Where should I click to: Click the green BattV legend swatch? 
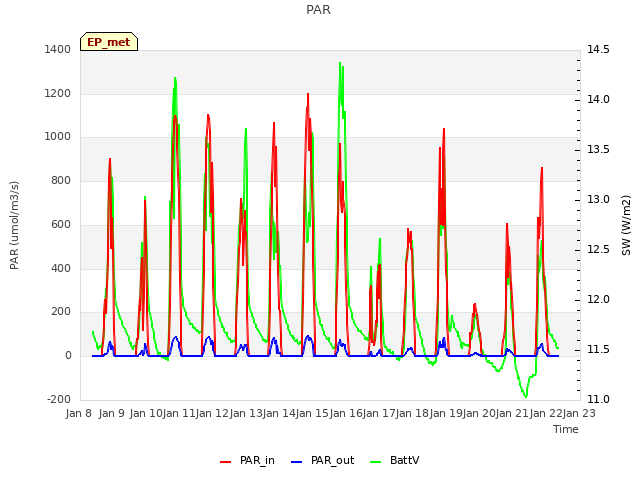coord(376,462)
